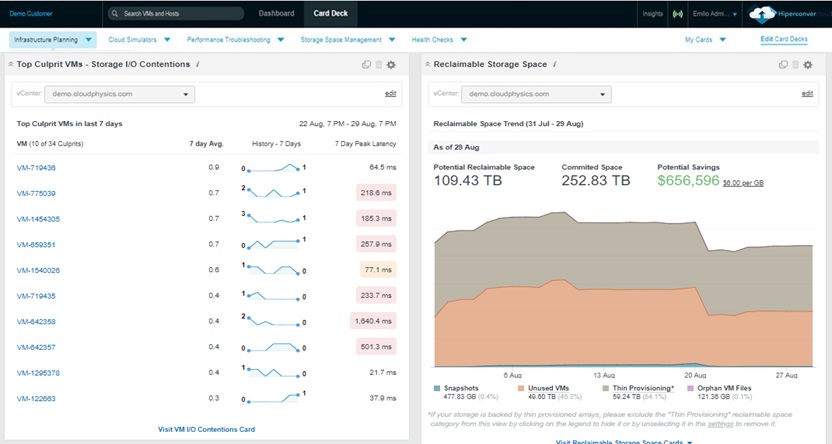This screenshot has height=444, width=832.
Task: Click info icon beside Storage I/O Contentions title
Action: click(x=198, y=64)
